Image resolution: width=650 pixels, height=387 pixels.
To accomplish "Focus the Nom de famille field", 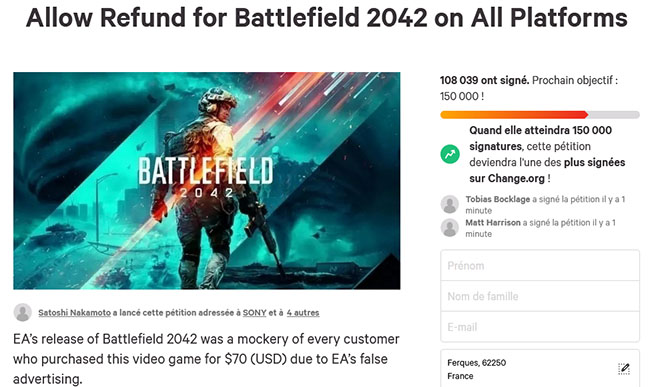I will pos(540,296).
